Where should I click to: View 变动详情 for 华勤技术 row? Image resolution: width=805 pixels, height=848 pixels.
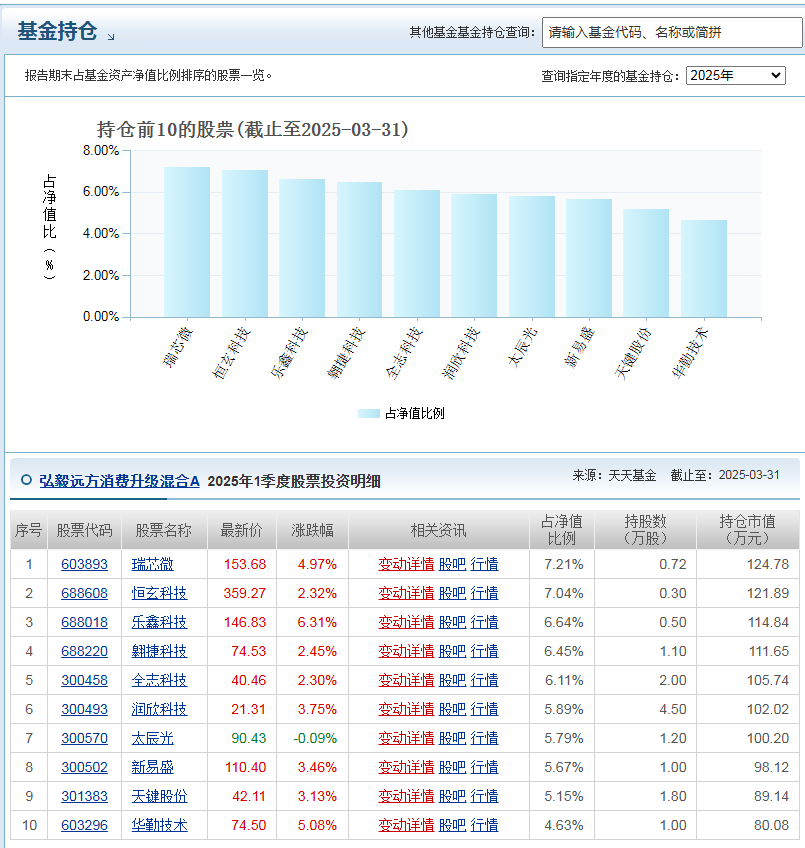click(406, 825)
